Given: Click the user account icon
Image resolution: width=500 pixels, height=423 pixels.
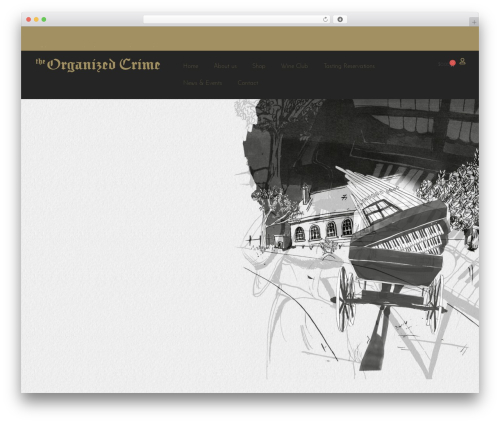Looking at the screenshot, I should tap(462, 61).
